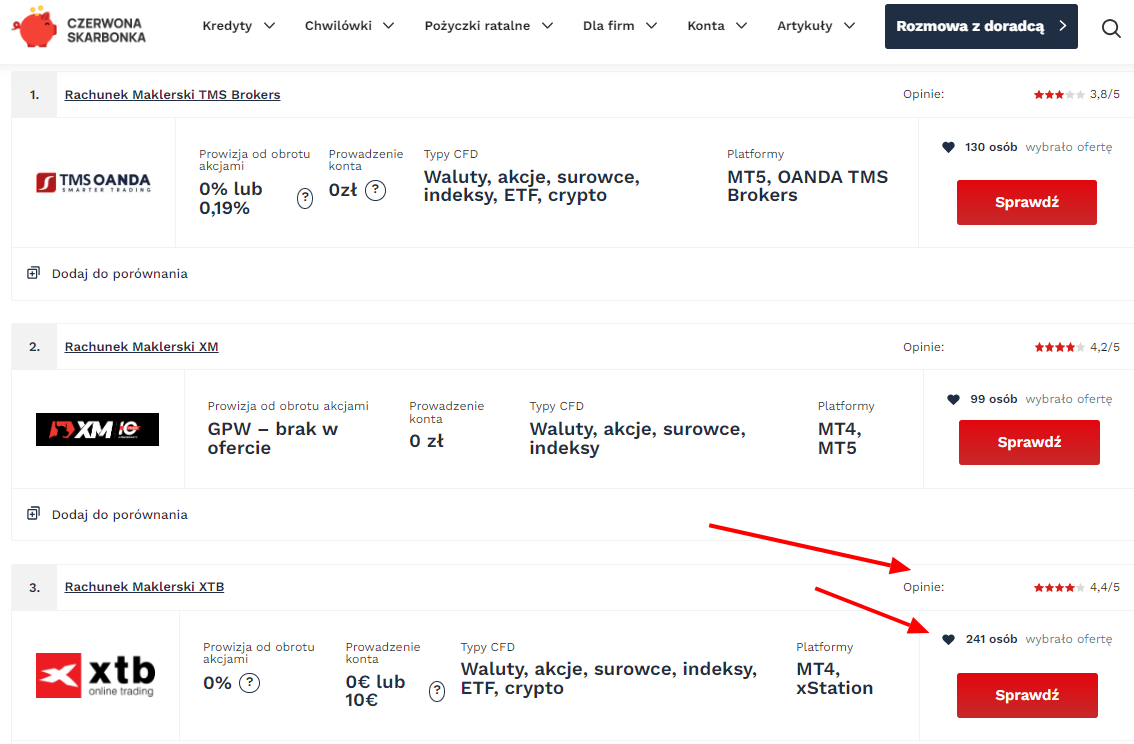Click Dodaj do porównania under XM
Image resolution: width=1134 pixels, height=744 pixels.
click(x=119, y=514)
